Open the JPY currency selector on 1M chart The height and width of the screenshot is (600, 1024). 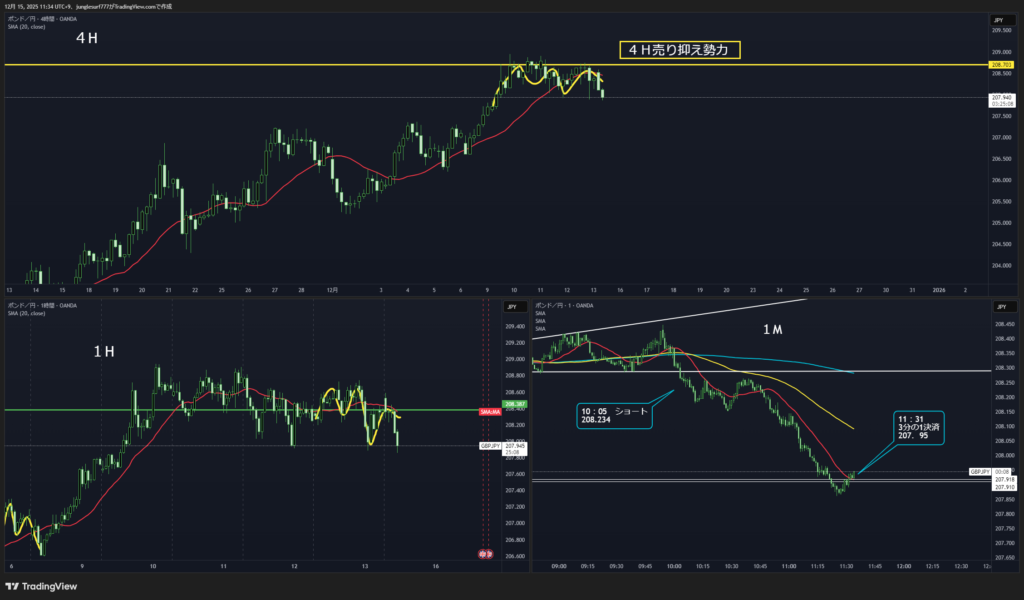[x=997, y=306]
